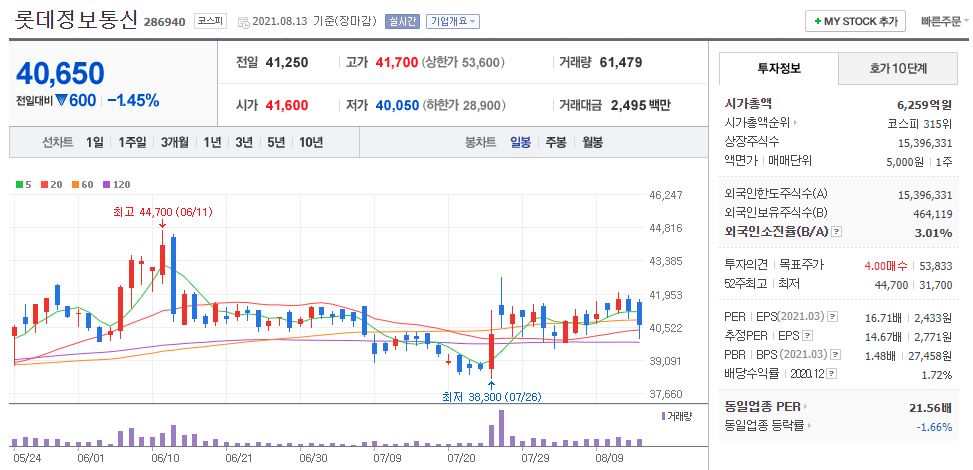The image size is (973, 470).
Task: Click the green 5-day moving average legend square
Action: coord(19,184)
